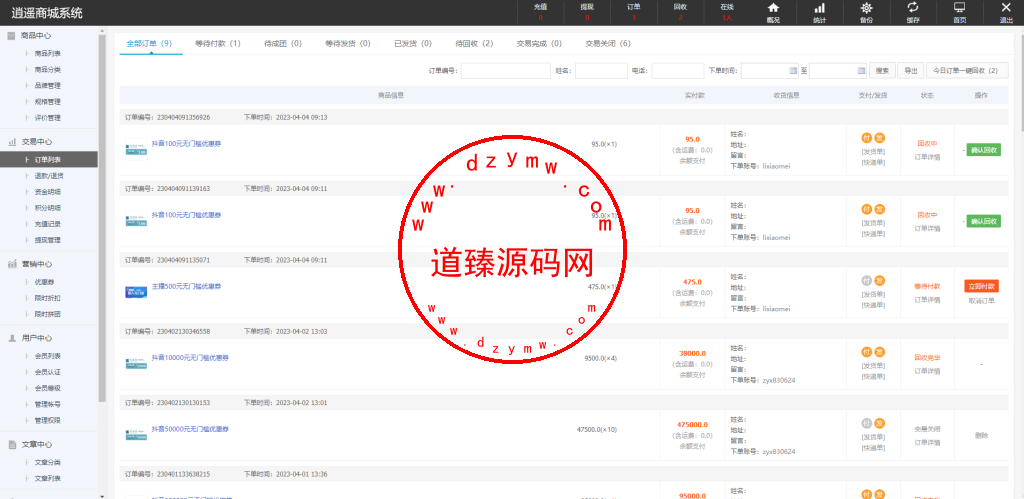Screen dimensions: 1024x499
Task: Switch to 待成团 (0) tab
Action: pos(283,43)
